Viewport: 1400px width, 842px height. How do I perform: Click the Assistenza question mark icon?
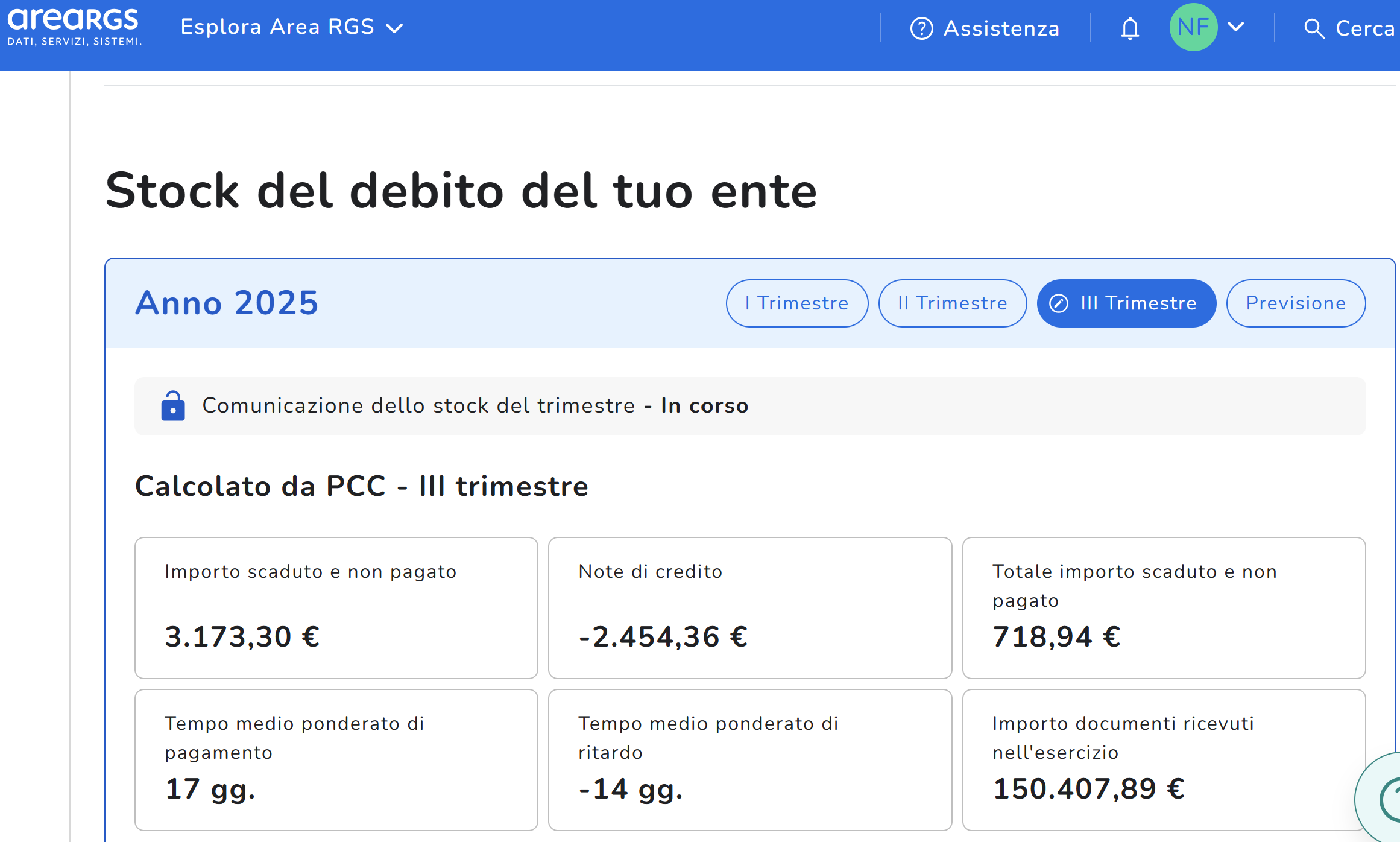click(921, 28)
